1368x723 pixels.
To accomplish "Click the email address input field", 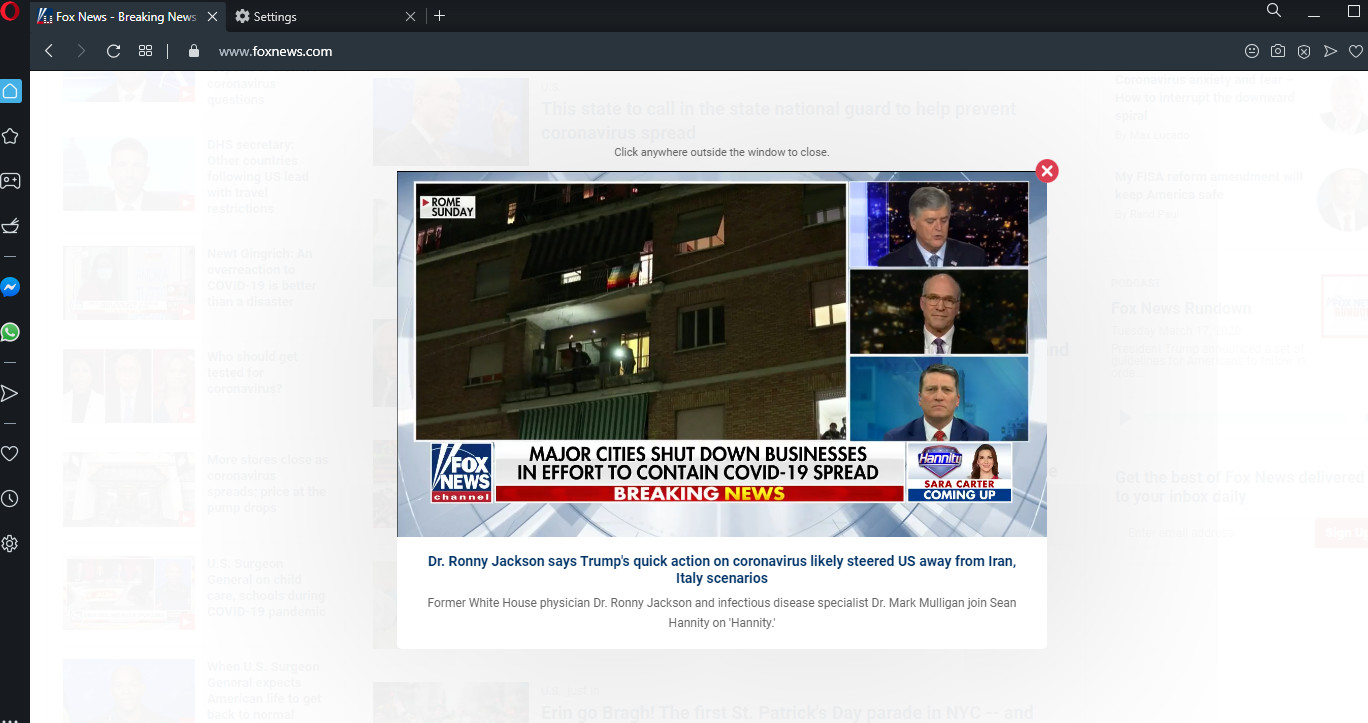I will [1212, 533].
